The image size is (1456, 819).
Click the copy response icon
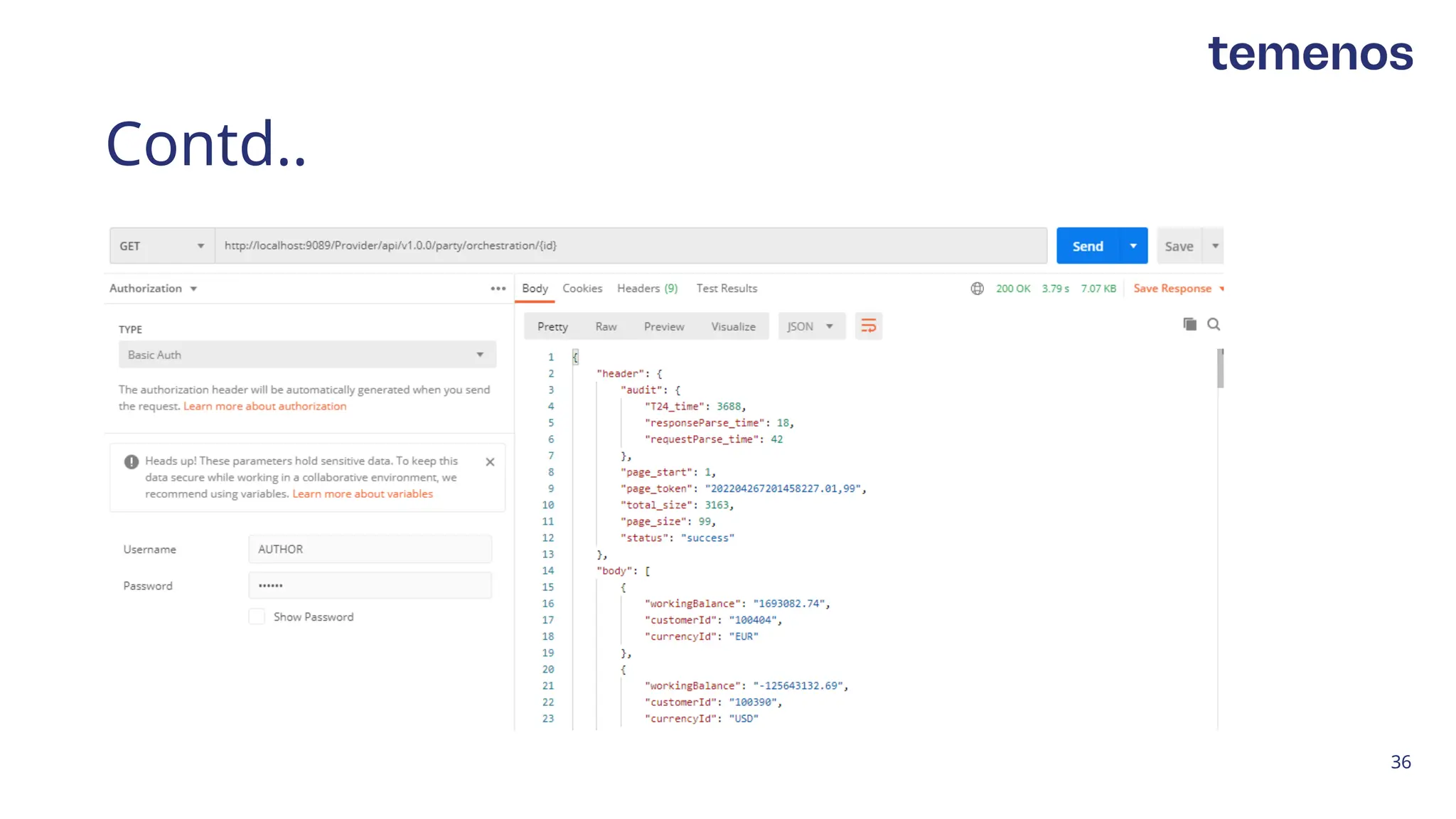(1189, 324)
